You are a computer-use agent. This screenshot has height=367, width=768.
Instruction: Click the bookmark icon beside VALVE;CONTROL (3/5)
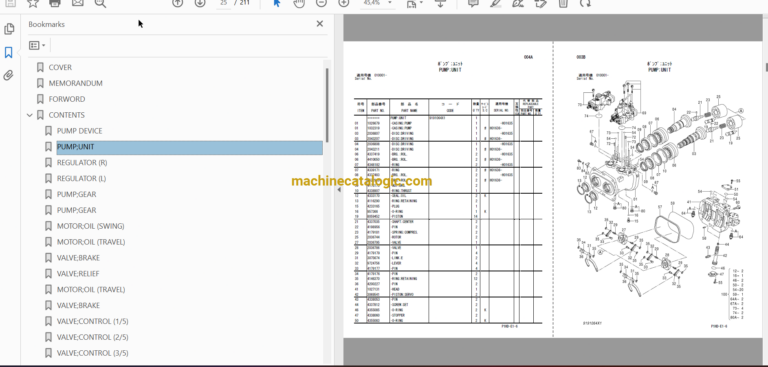click(x=48, y=353)
